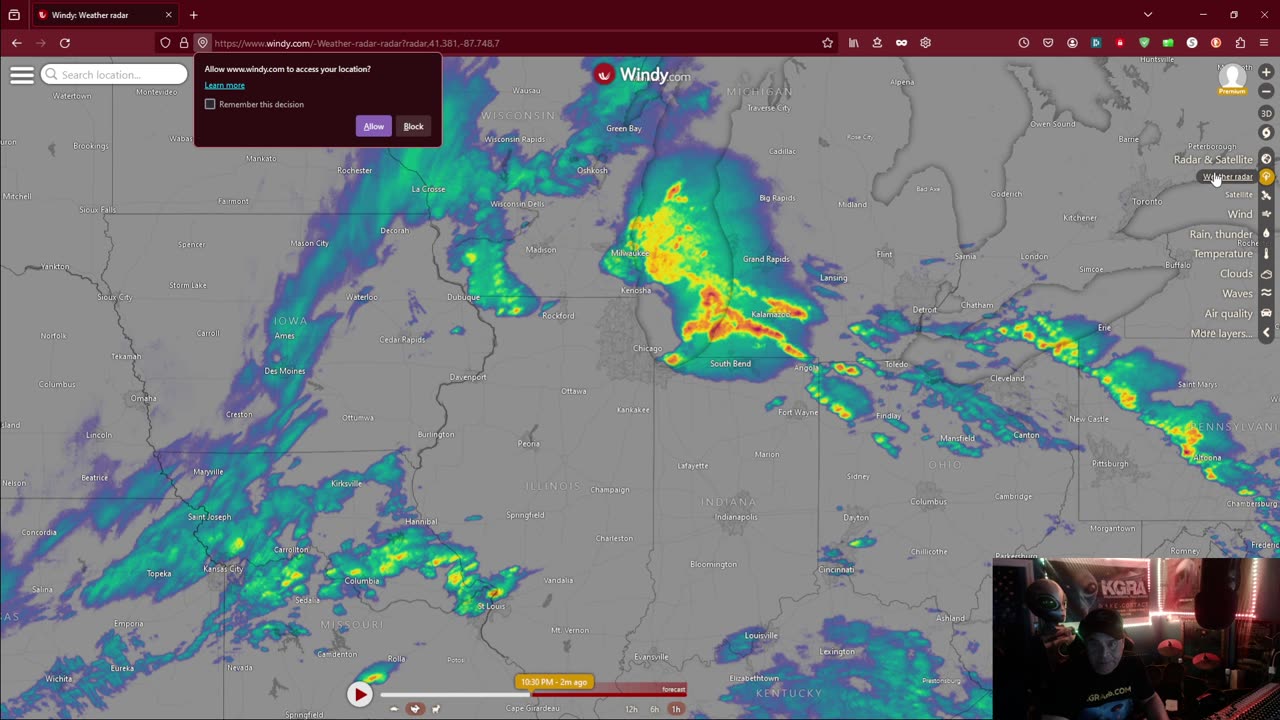1280x720 pixels.
Task: Click Temperature layer label
Action: point(1223,254)
